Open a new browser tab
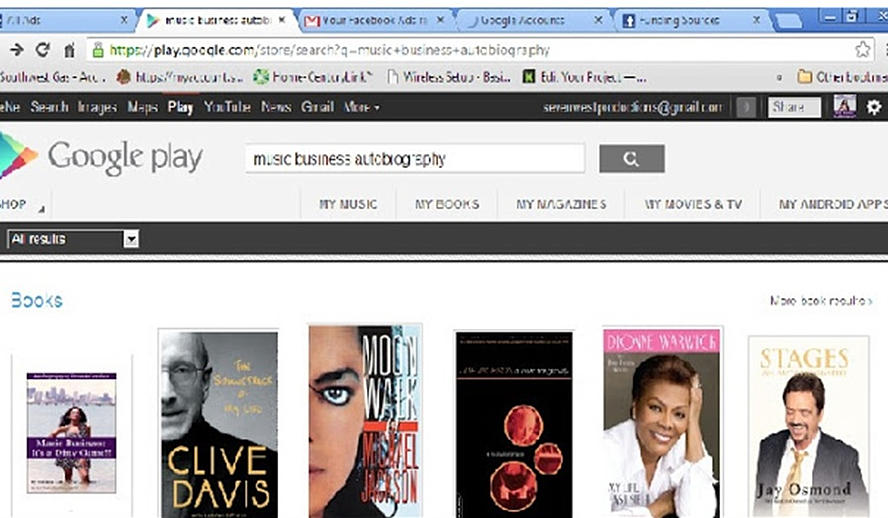888x518 pixels. pyautogui.click(x=788, y=21)
